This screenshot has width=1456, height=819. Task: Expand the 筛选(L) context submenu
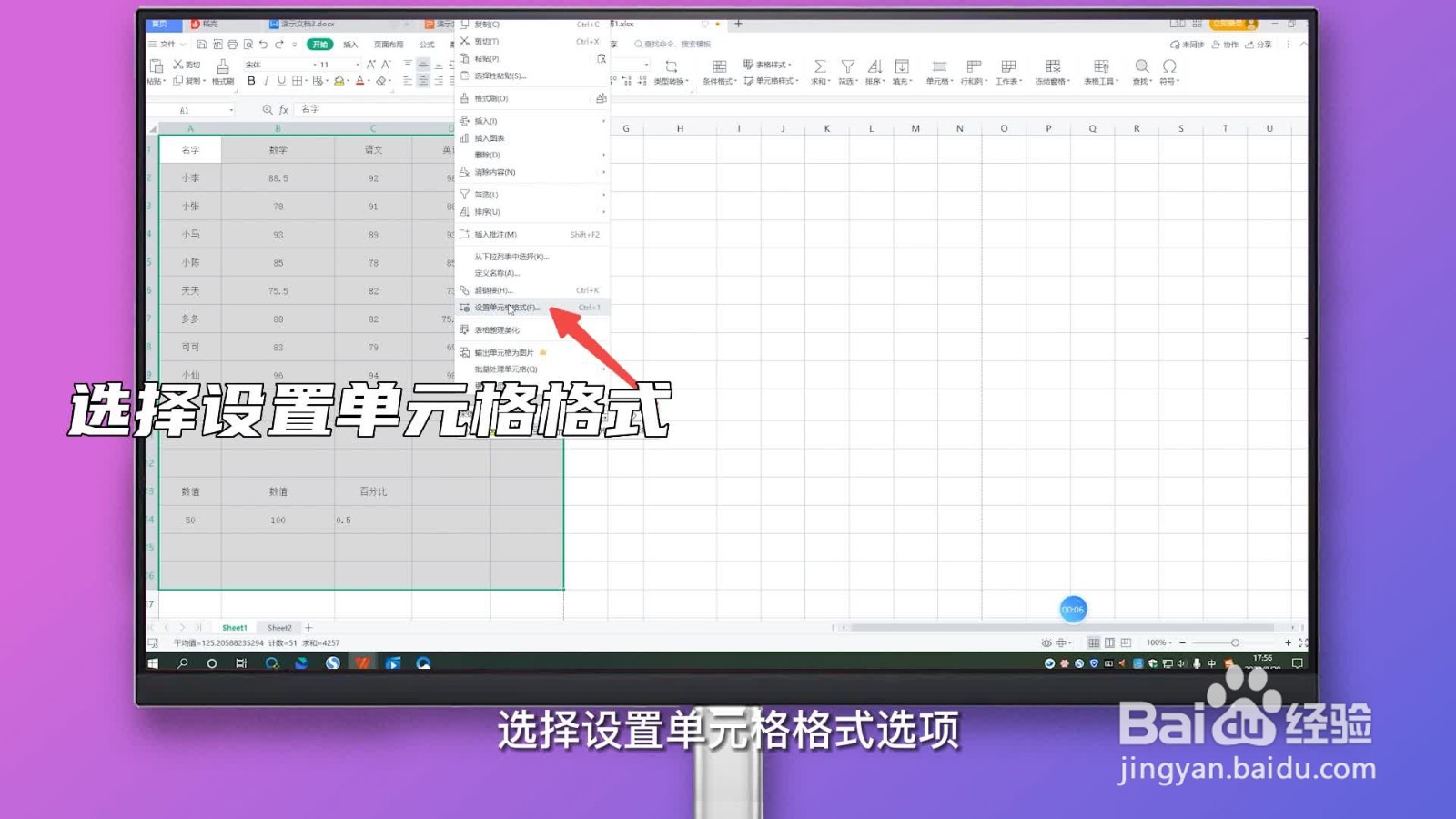pos(531,195)
